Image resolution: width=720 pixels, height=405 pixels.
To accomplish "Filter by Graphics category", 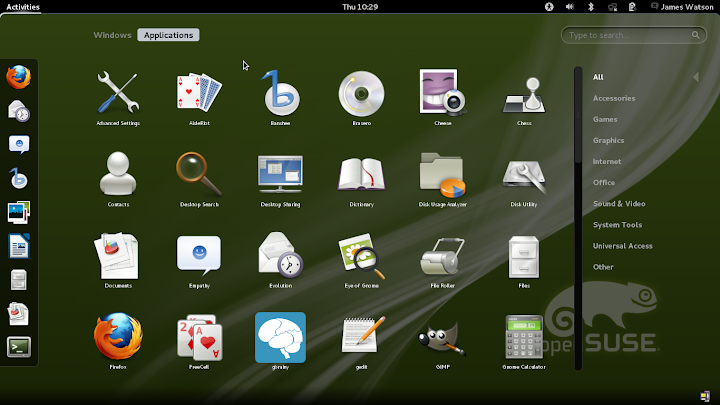I will [x=608, y=141].
